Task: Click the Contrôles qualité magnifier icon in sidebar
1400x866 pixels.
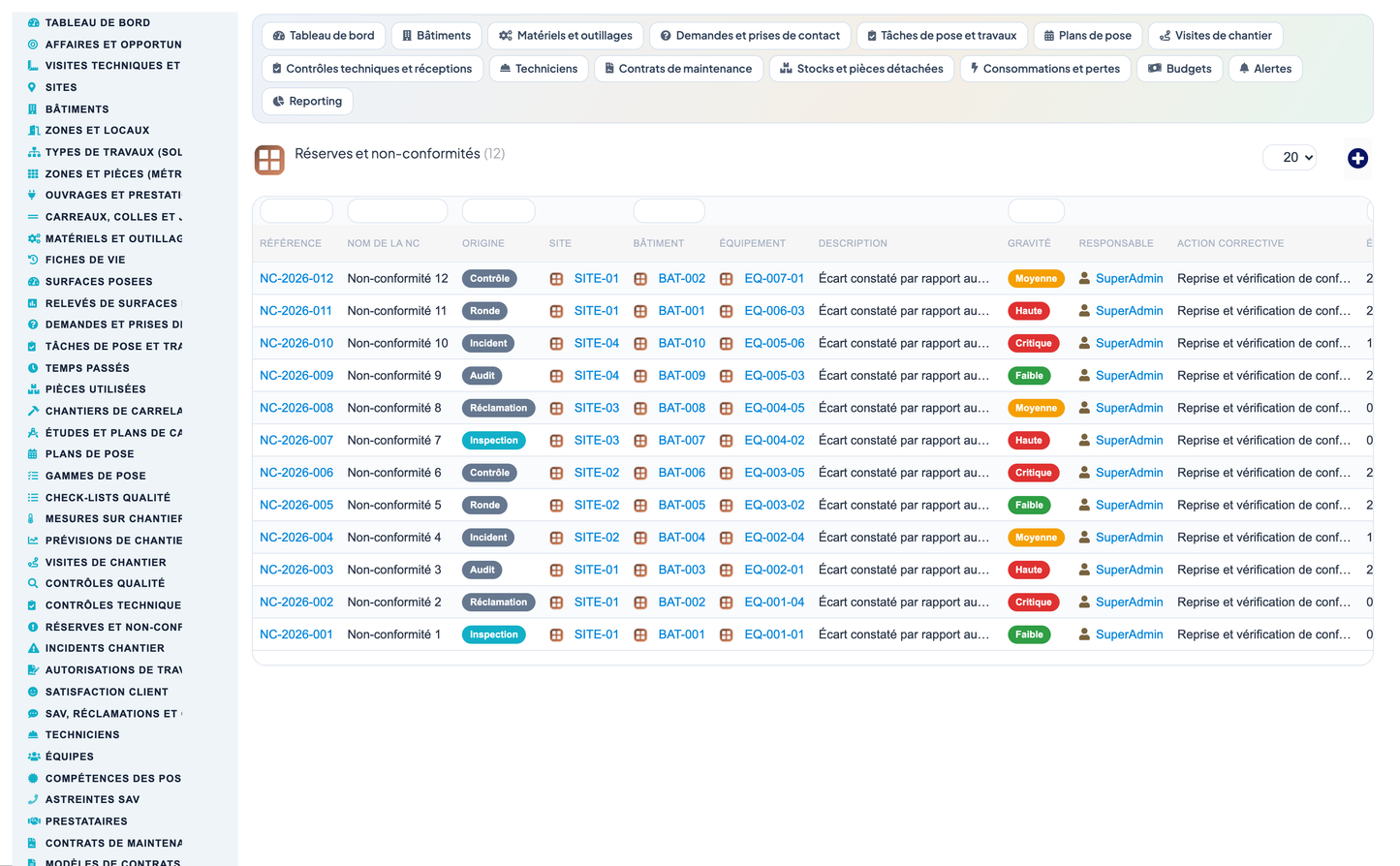Action: [x=33, y=583]
